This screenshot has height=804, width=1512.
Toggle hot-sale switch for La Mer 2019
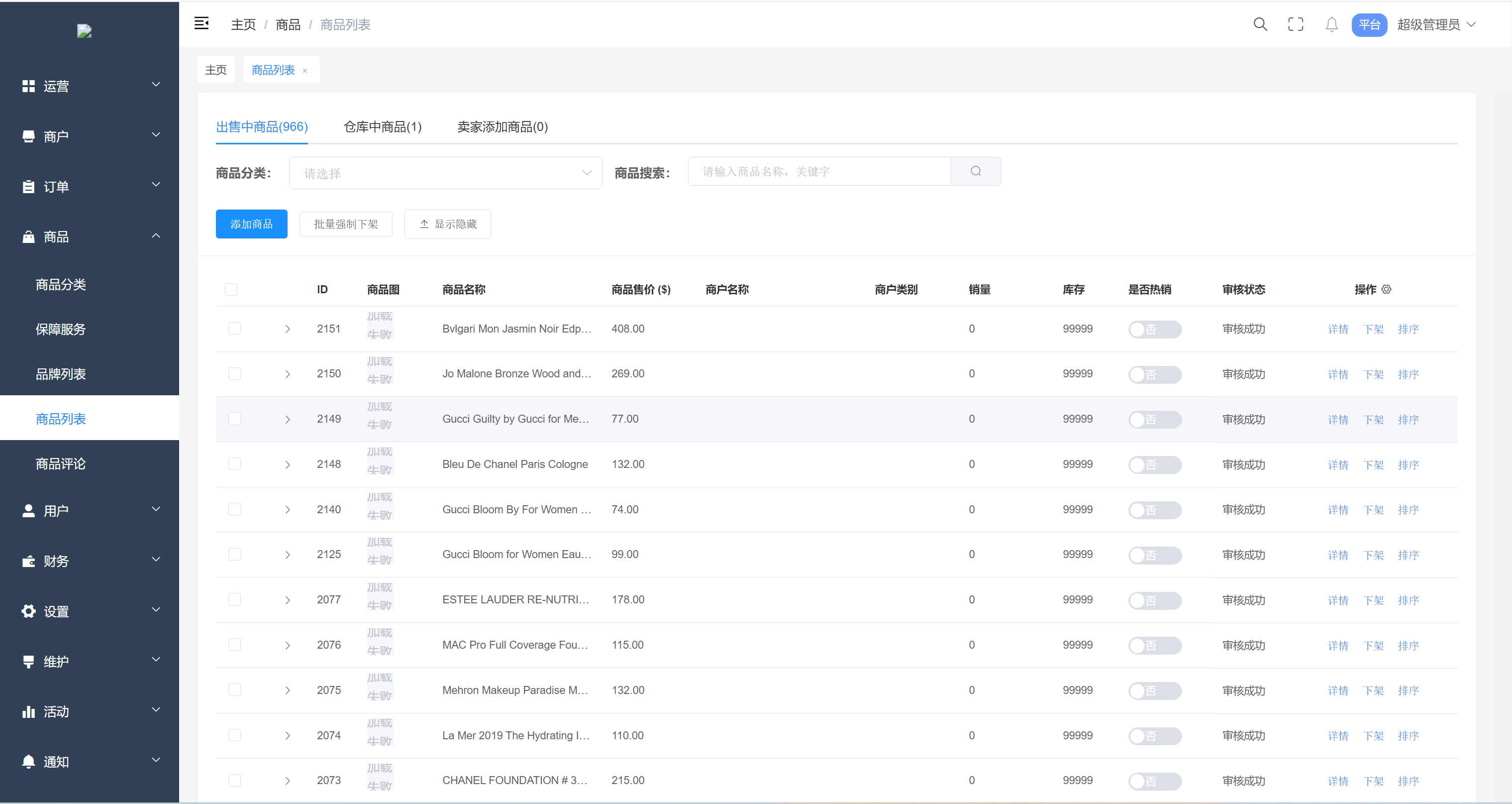[x=1155, y=736]
